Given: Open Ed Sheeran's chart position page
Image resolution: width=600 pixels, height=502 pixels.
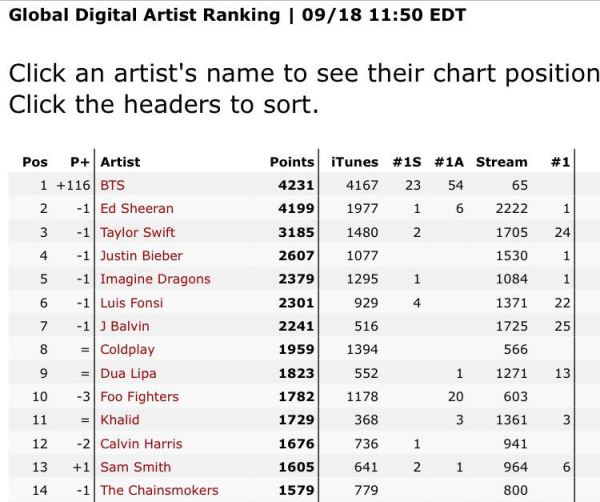Looking at the screenshot, I should coord(136,209).
